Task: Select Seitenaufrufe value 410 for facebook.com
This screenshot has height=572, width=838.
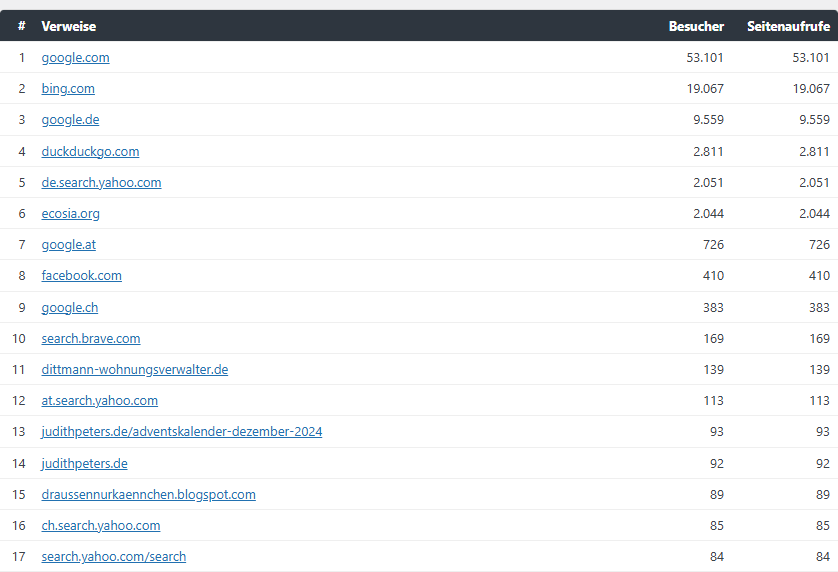Action: point(819,276)
